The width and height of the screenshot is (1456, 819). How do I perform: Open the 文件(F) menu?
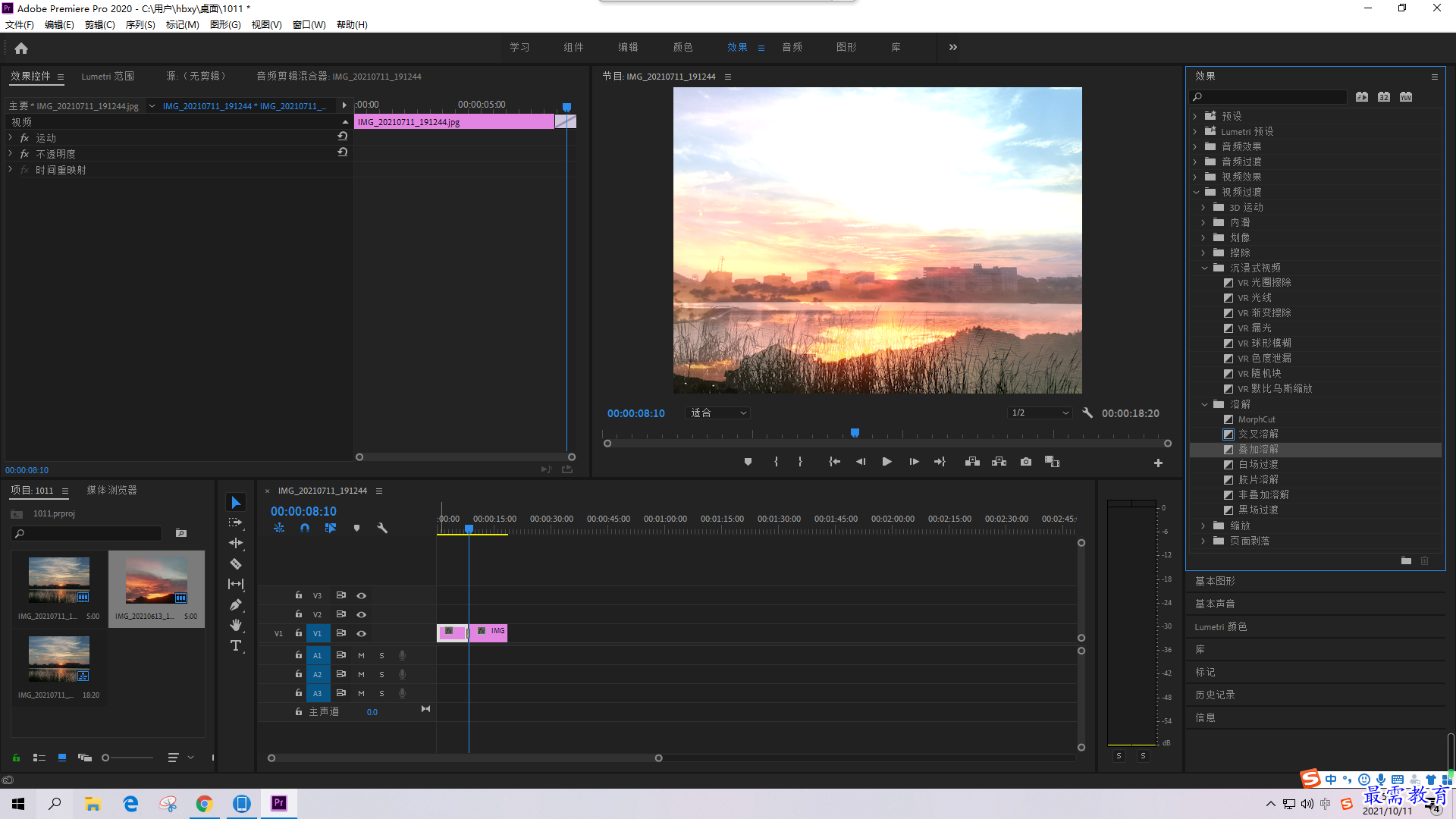(20, 25)
